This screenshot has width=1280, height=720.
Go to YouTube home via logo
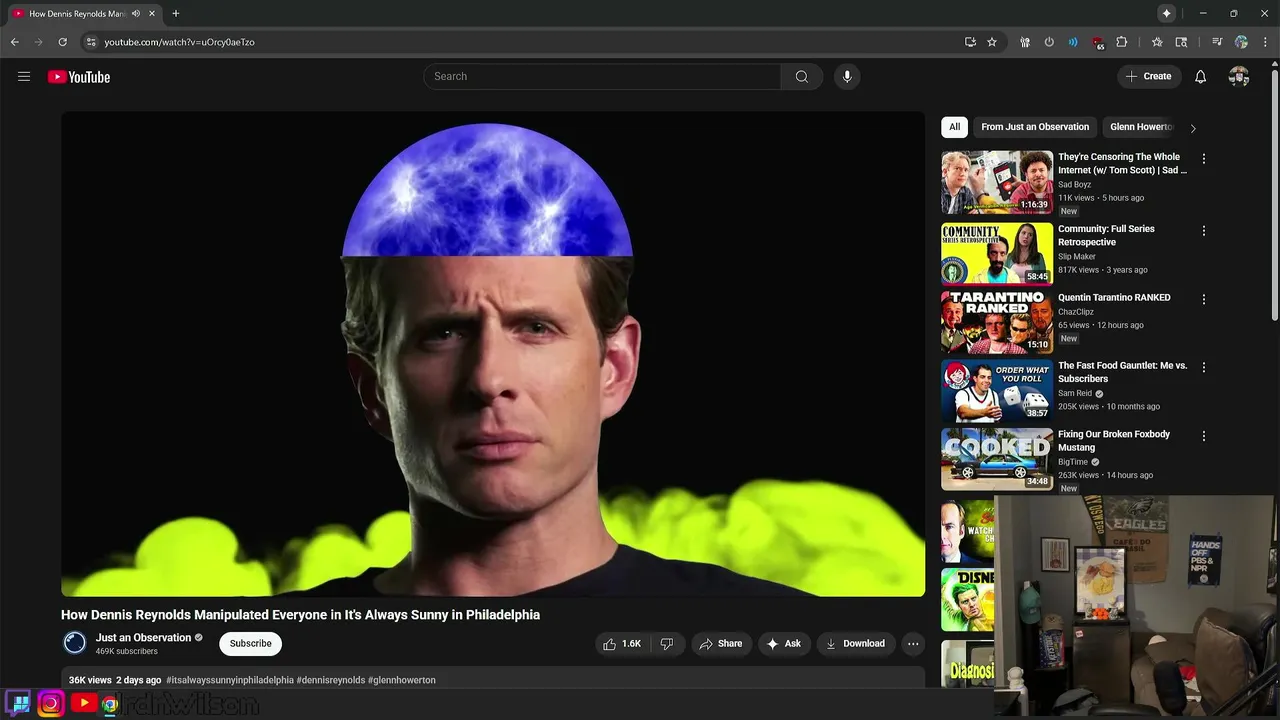79,77
